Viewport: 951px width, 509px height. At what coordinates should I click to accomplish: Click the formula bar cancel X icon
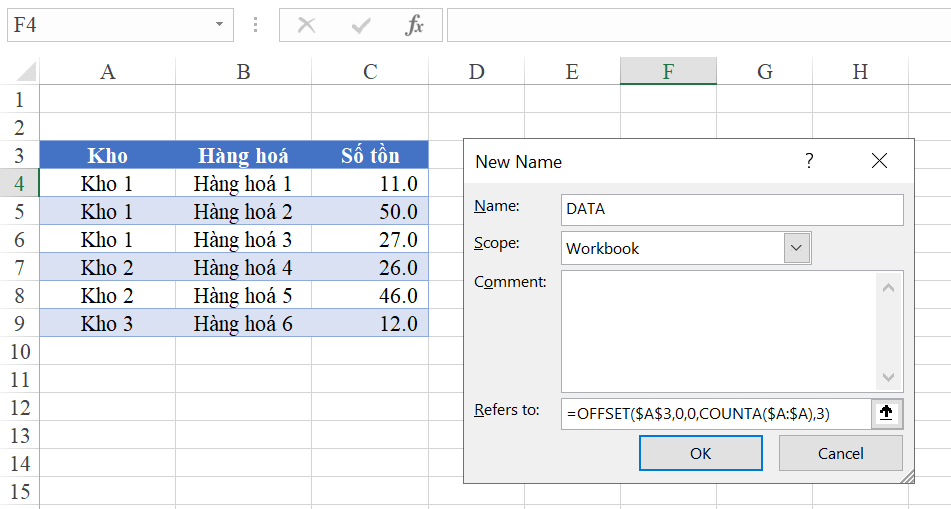coord(307,25)
